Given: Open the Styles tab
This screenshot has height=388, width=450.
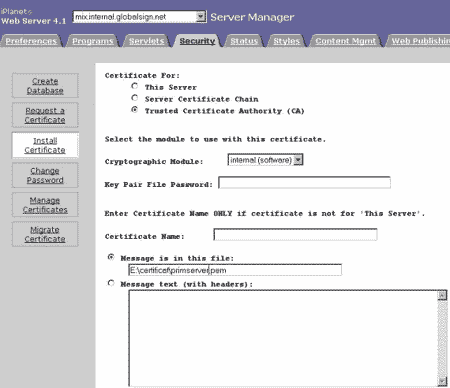Looking at the screenshot, I should (286, 41).
